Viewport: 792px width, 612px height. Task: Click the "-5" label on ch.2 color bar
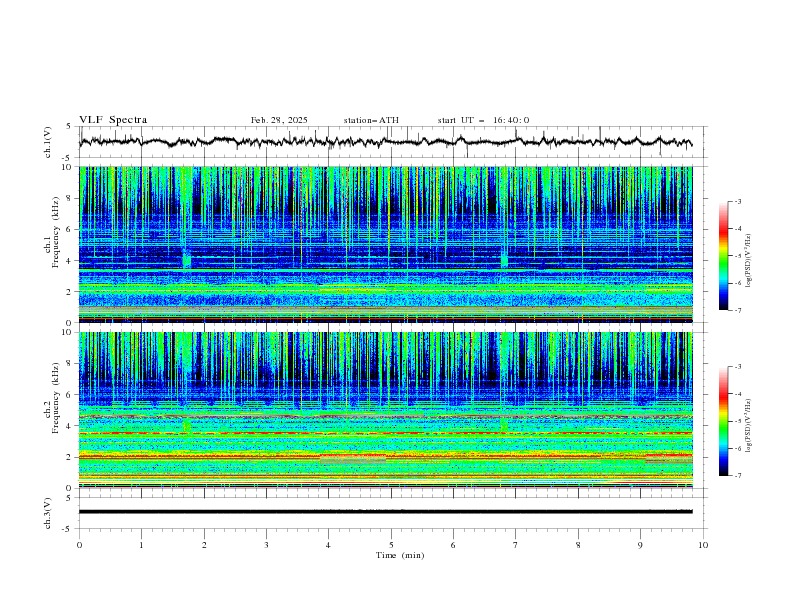737,421
